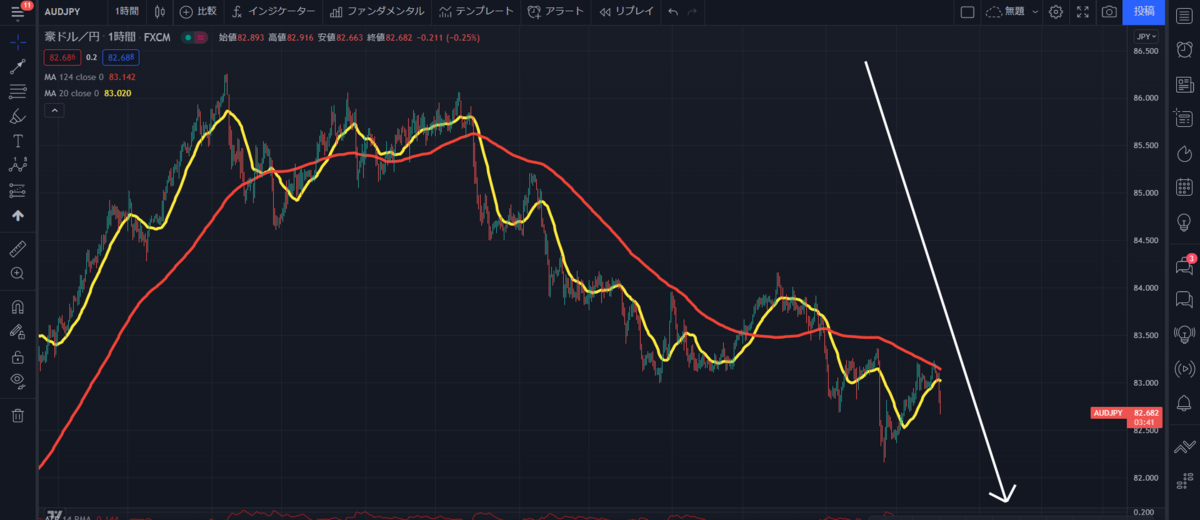
Task: Open candlestick chart type selector
Action: click(x=161, y=12)
